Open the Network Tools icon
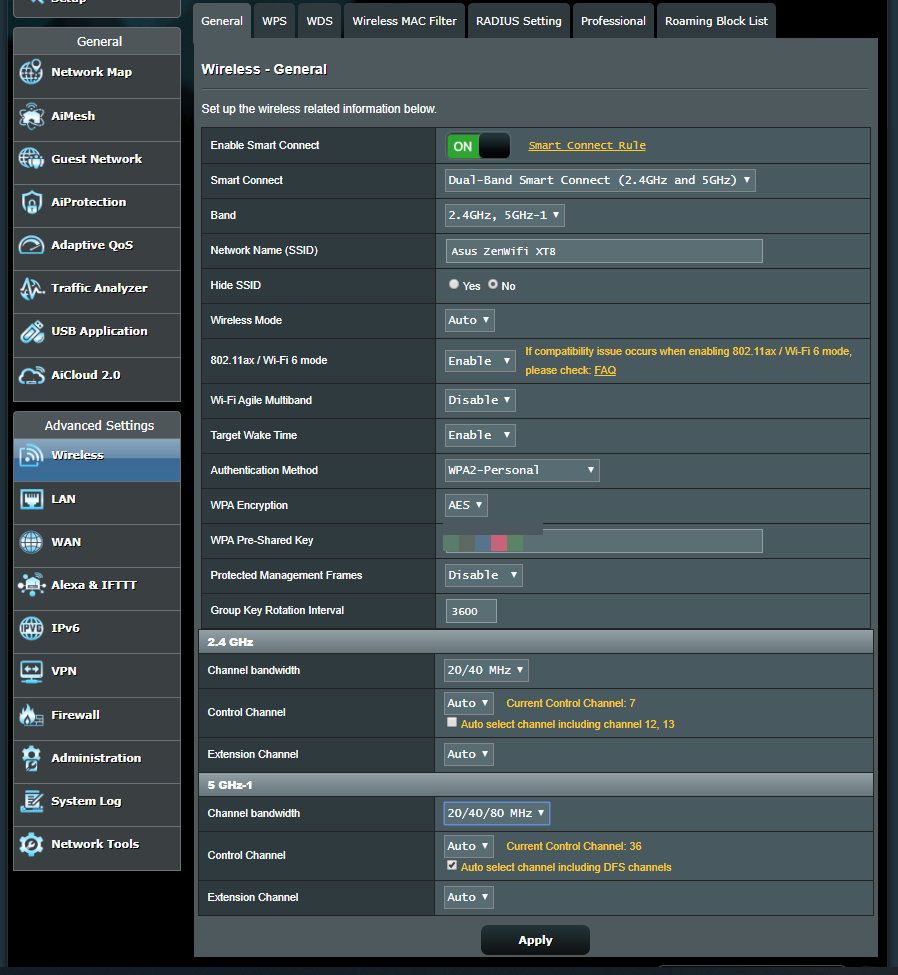Viewport: 898px width, 975px height. [x=31, y=844]
